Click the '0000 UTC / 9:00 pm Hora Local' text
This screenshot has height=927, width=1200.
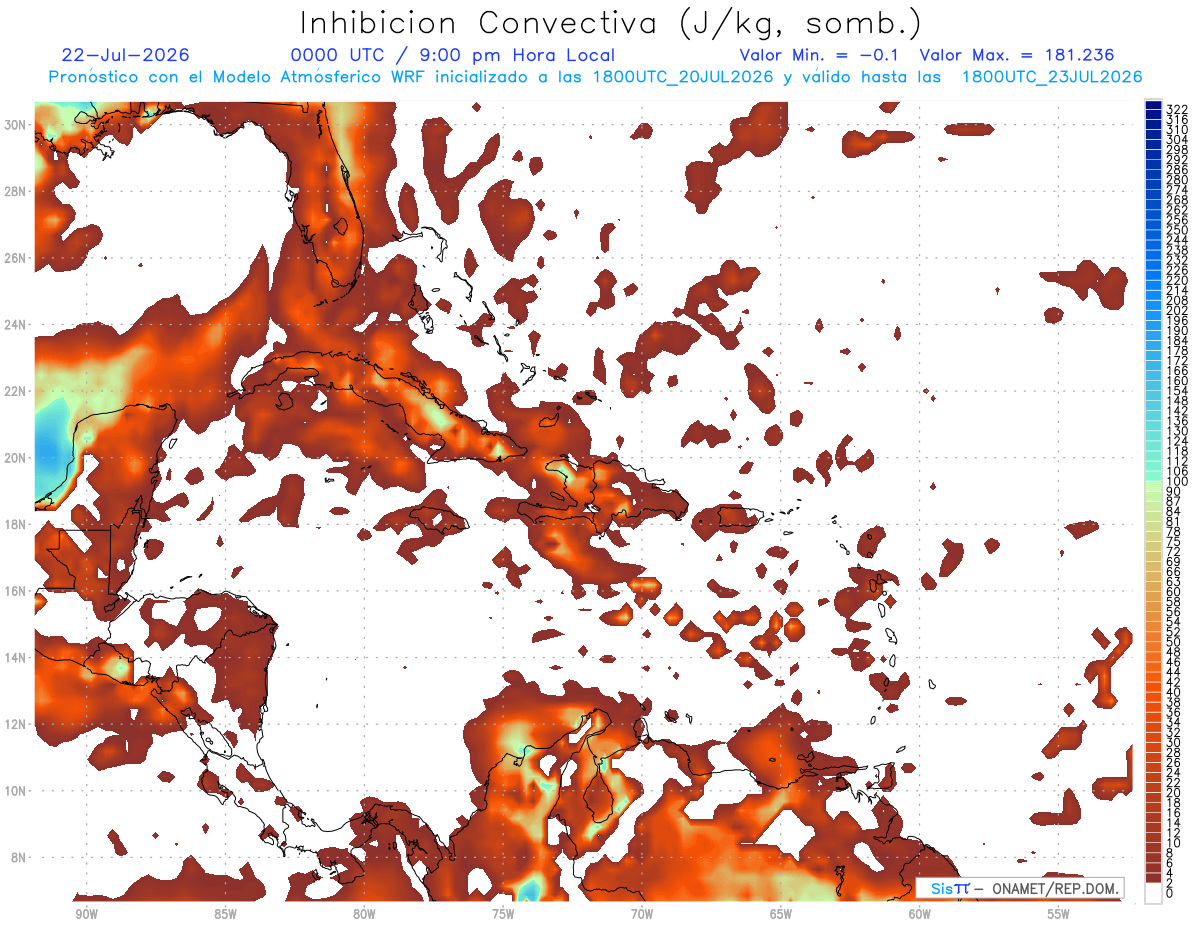point(453,55)
